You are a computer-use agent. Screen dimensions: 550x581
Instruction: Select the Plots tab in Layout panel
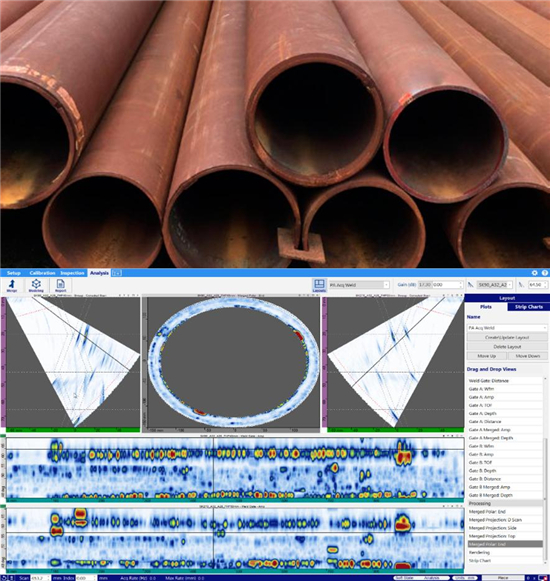click(486, 307)
